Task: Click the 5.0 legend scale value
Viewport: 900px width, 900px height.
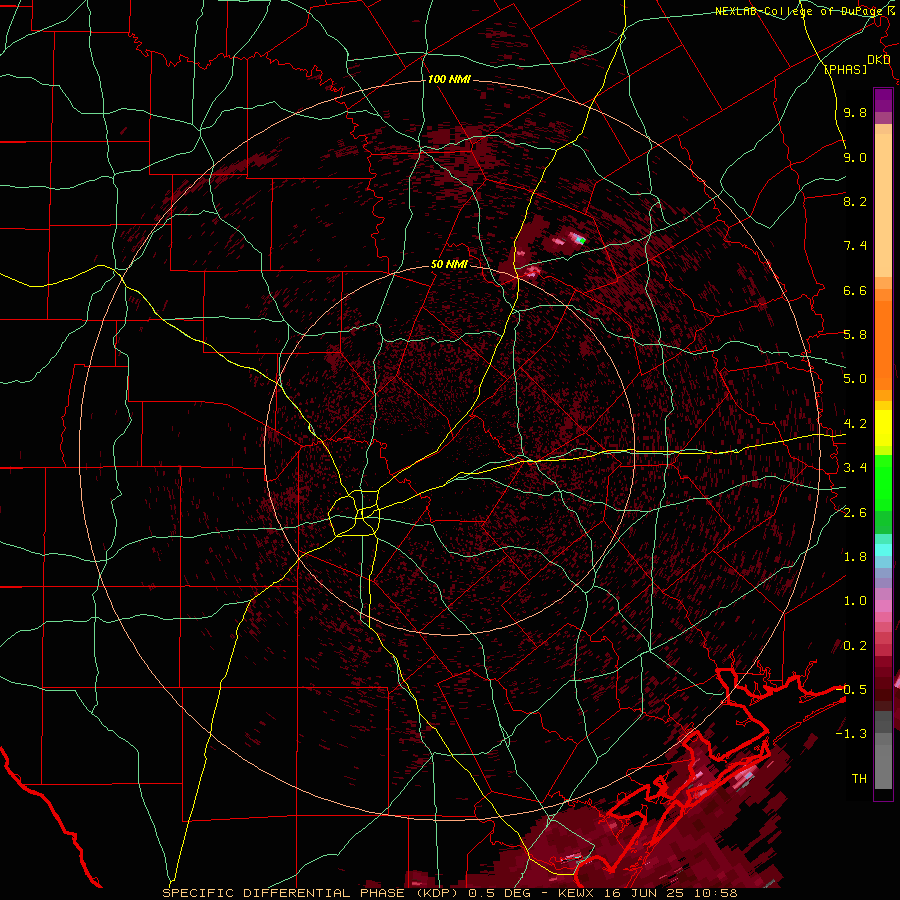Action: coord(855,379)
